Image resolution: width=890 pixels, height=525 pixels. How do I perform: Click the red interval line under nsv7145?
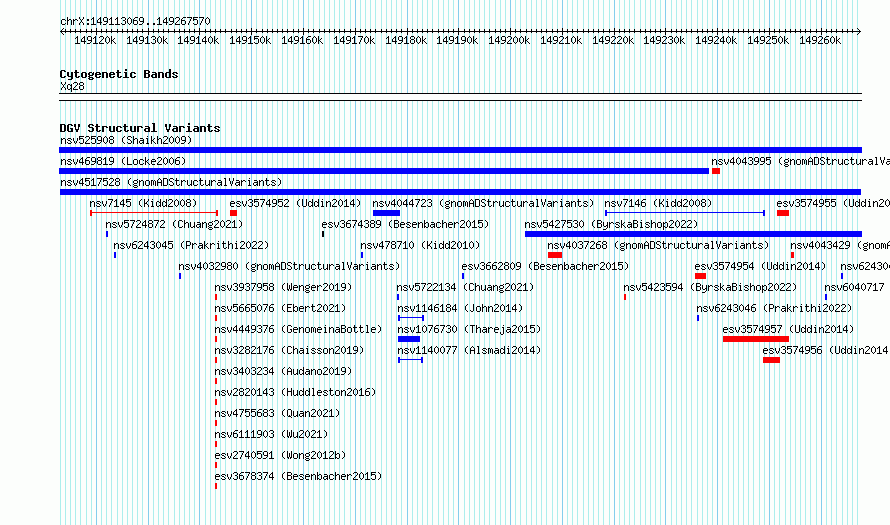point(154,213)
